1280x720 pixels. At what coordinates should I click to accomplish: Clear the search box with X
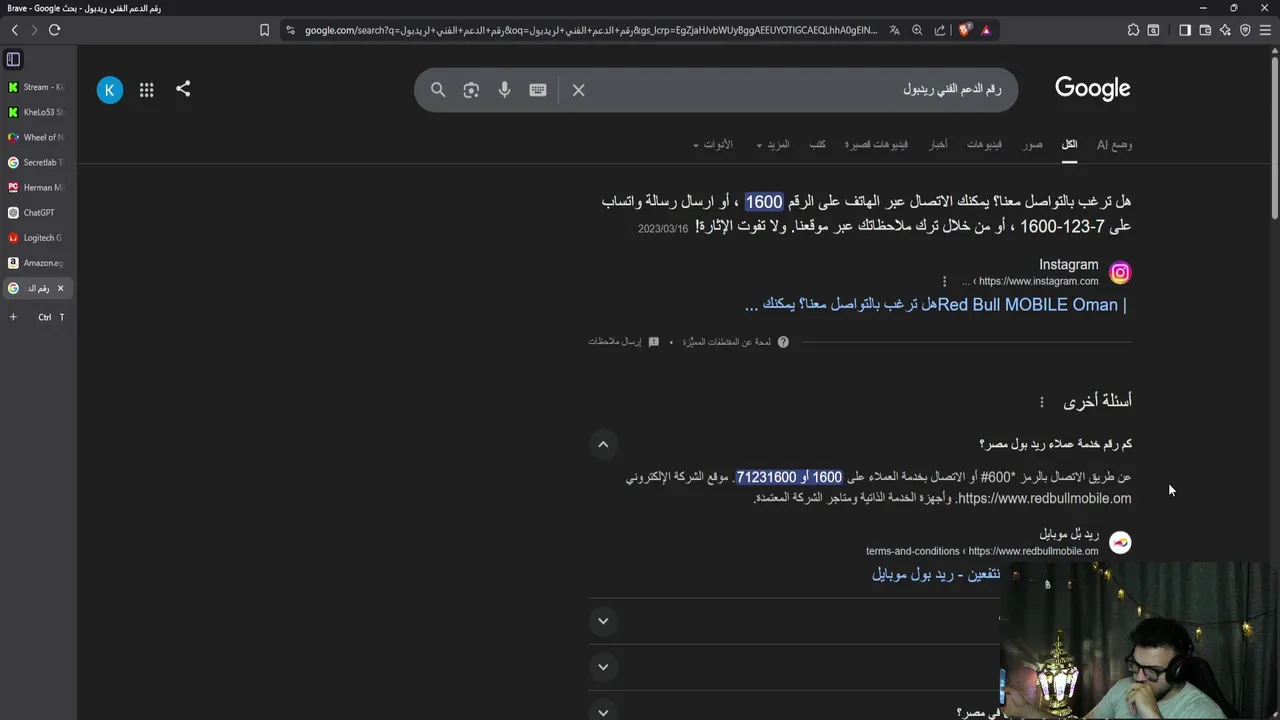[x=578, y=90]
